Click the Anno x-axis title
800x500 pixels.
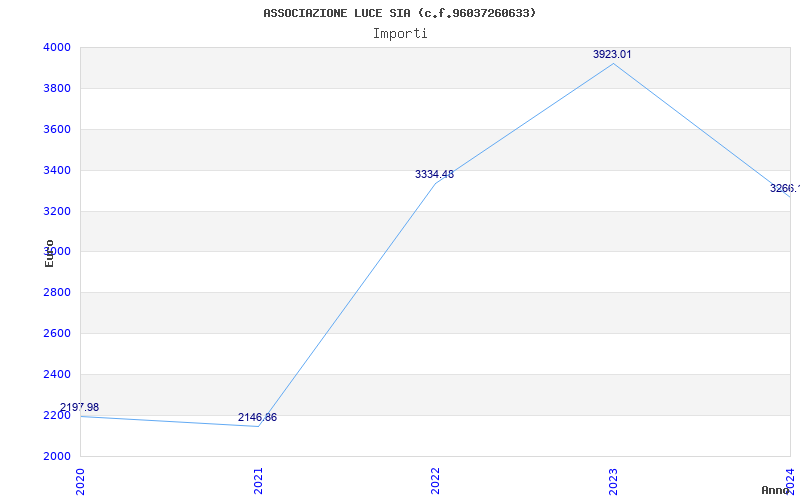[775, 490]
